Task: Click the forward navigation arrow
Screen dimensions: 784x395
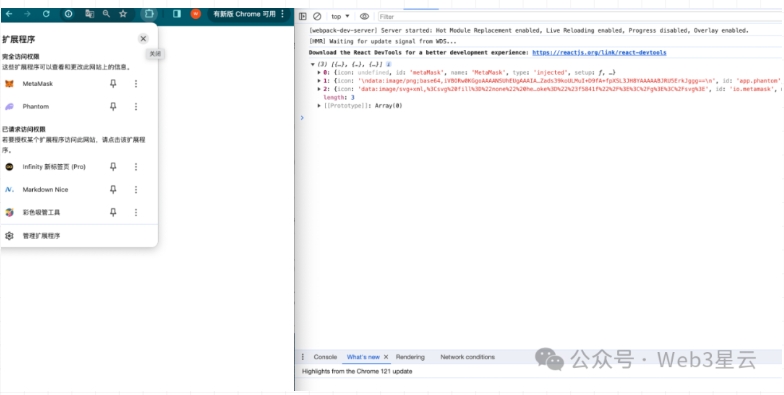Action: pyautogui.click(x=28, y=14)
